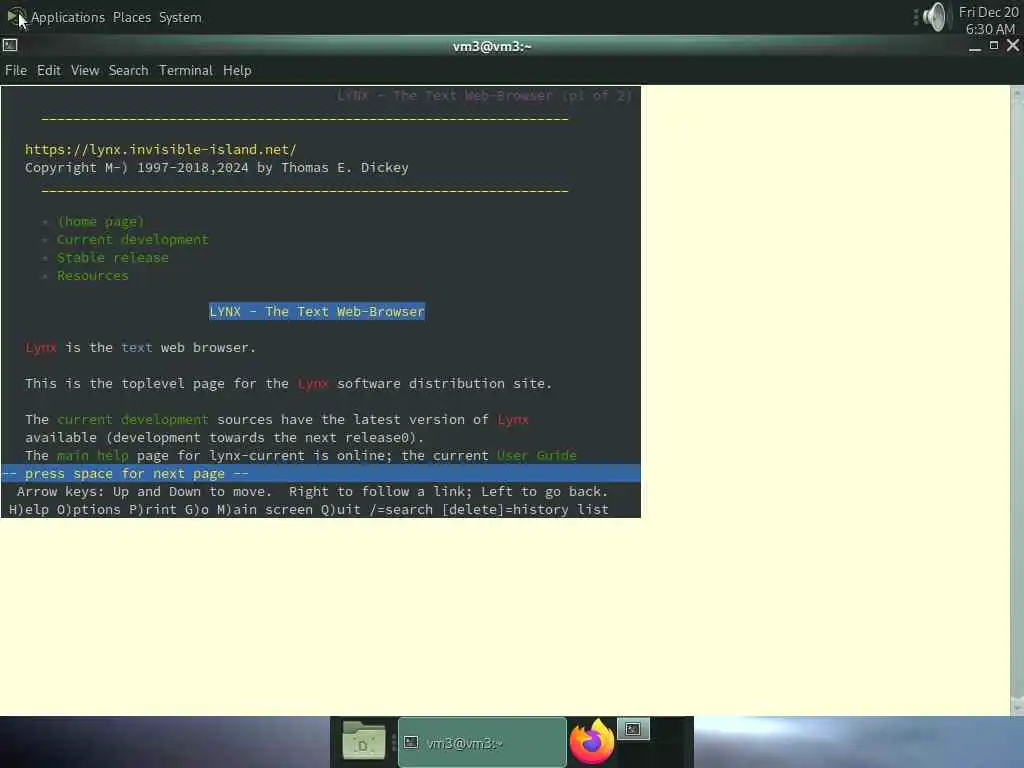This screenshot has width=1024, height=768.
Task: Click the highlighted LYNX - The Text Web-Browser heading
Action: tap(317, 312)
